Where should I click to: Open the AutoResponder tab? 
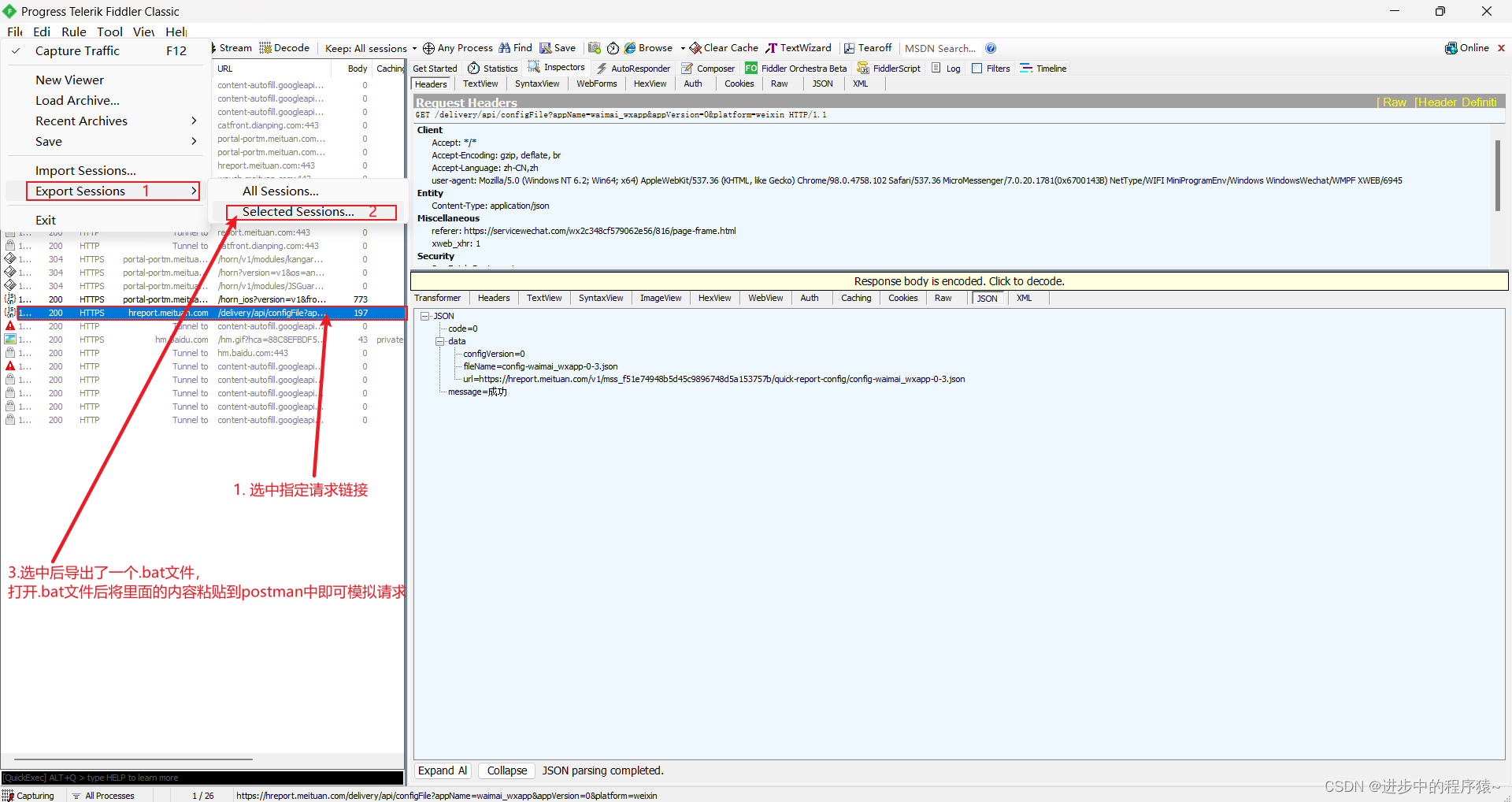(634, 69)
